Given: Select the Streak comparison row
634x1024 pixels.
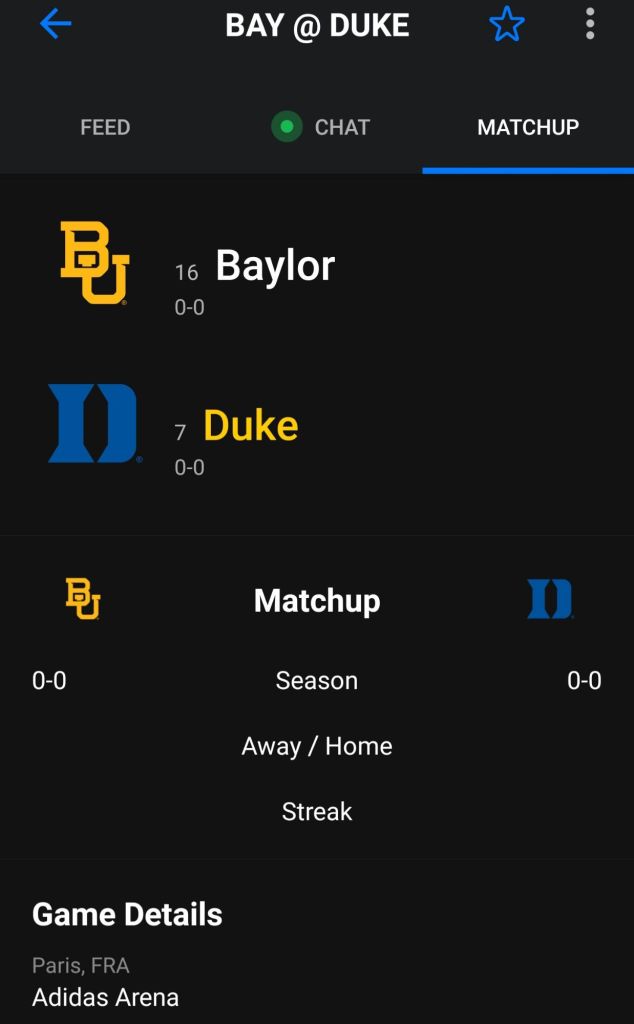Looking at the screenshot, I should coord(317,811).
